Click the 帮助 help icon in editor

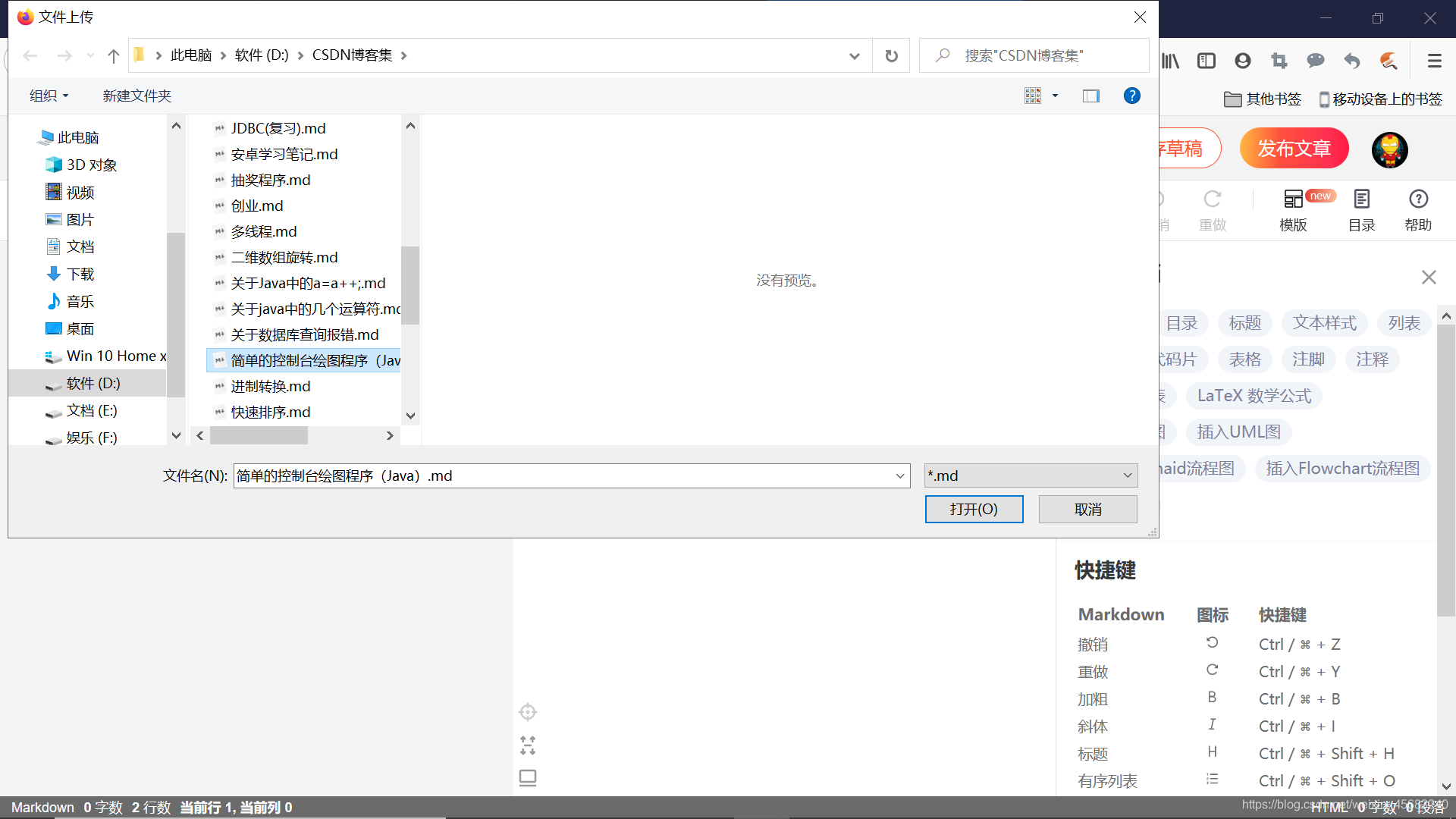tap(1418, 199)
